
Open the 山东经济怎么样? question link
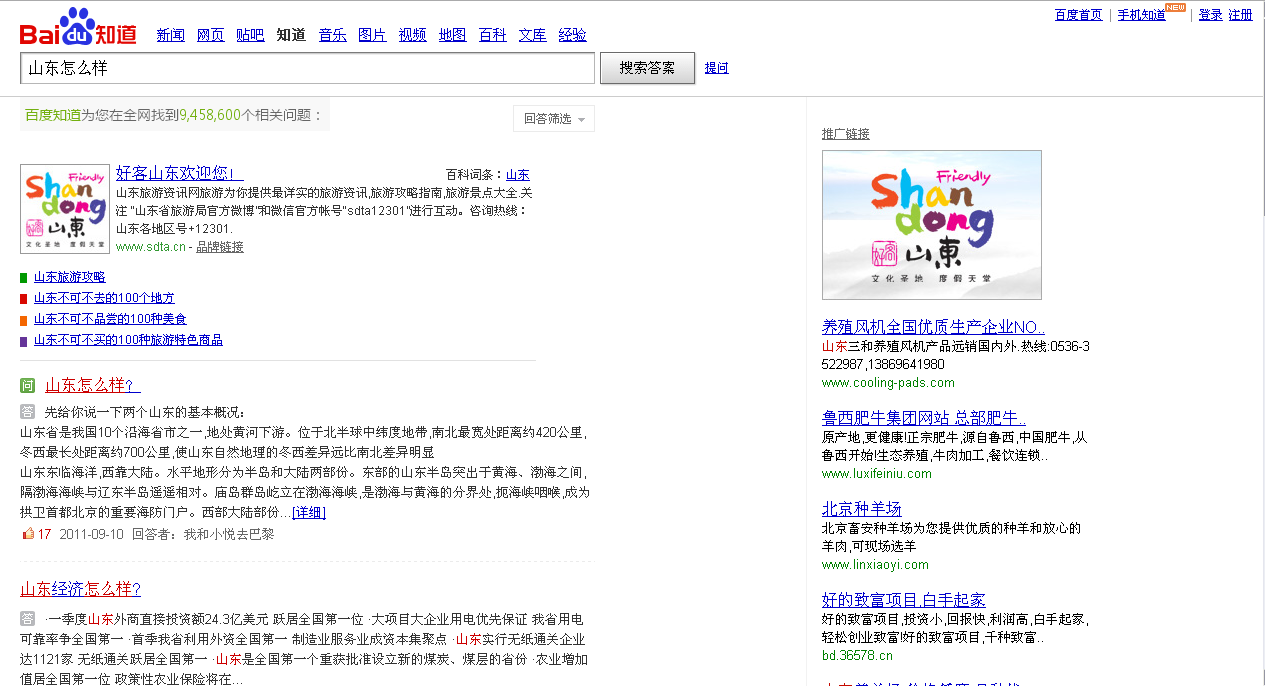click(81, 589)
